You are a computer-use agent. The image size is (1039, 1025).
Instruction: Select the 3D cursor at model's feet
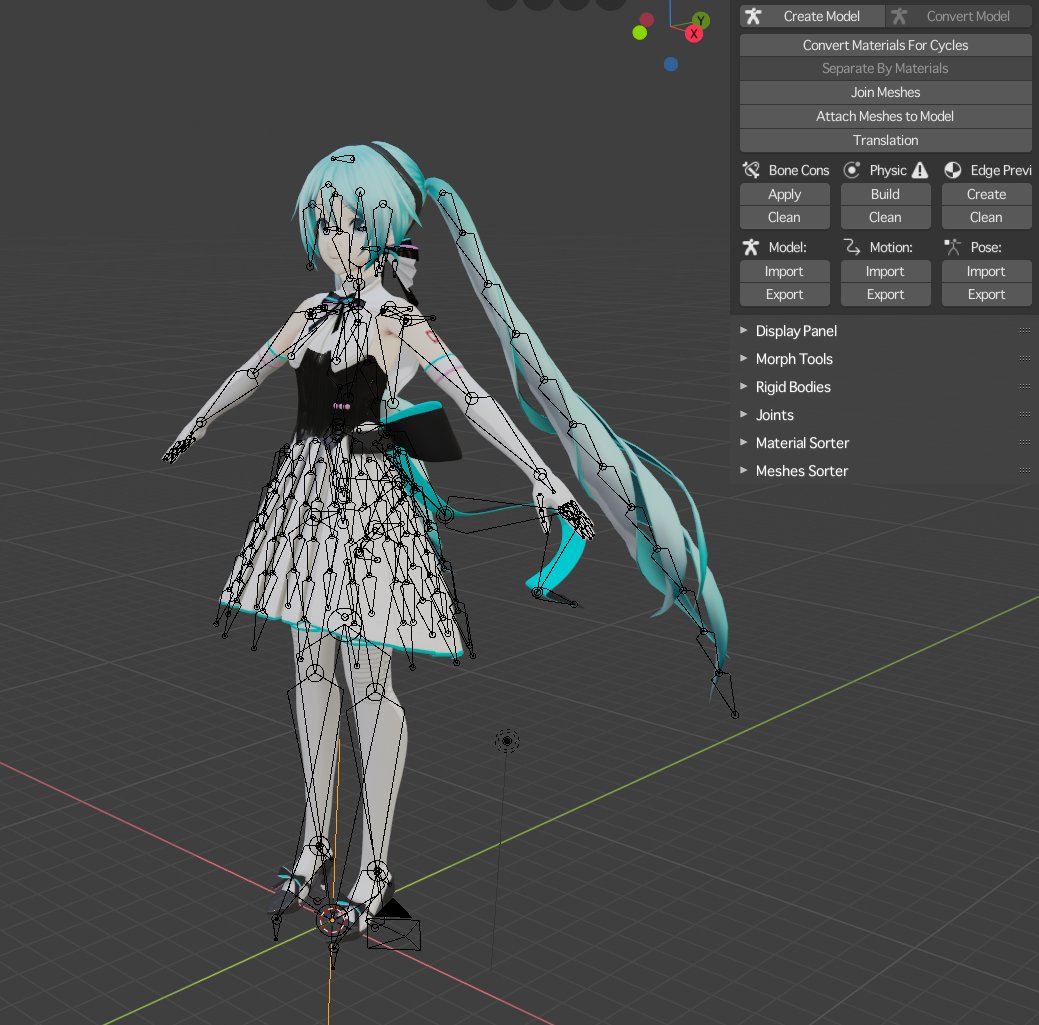[x=332, y=920]
